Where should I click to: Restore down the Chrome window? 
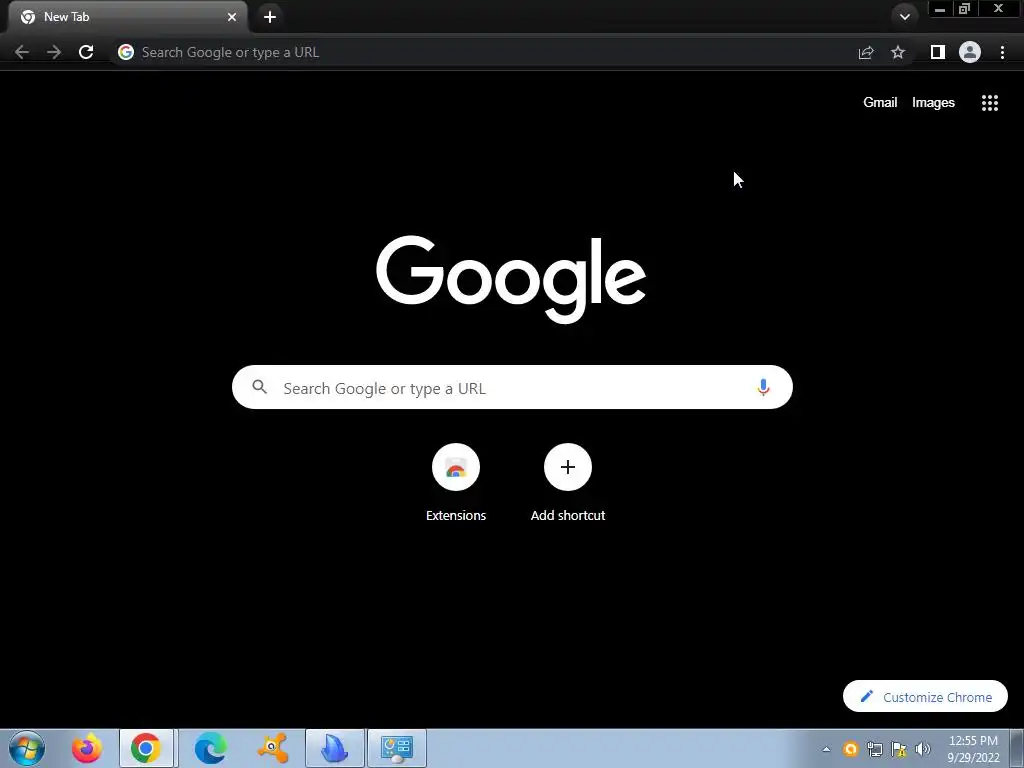point(965,9)
